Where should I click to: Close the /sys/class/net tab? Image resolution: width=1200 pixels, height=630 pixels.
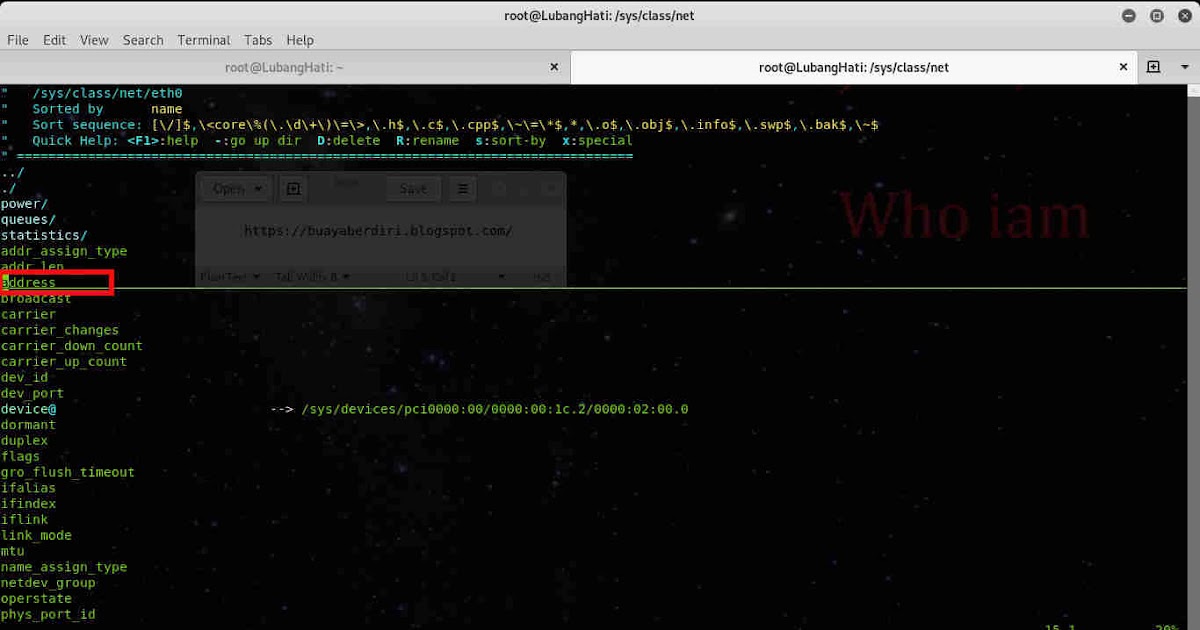pos(1123,67)
